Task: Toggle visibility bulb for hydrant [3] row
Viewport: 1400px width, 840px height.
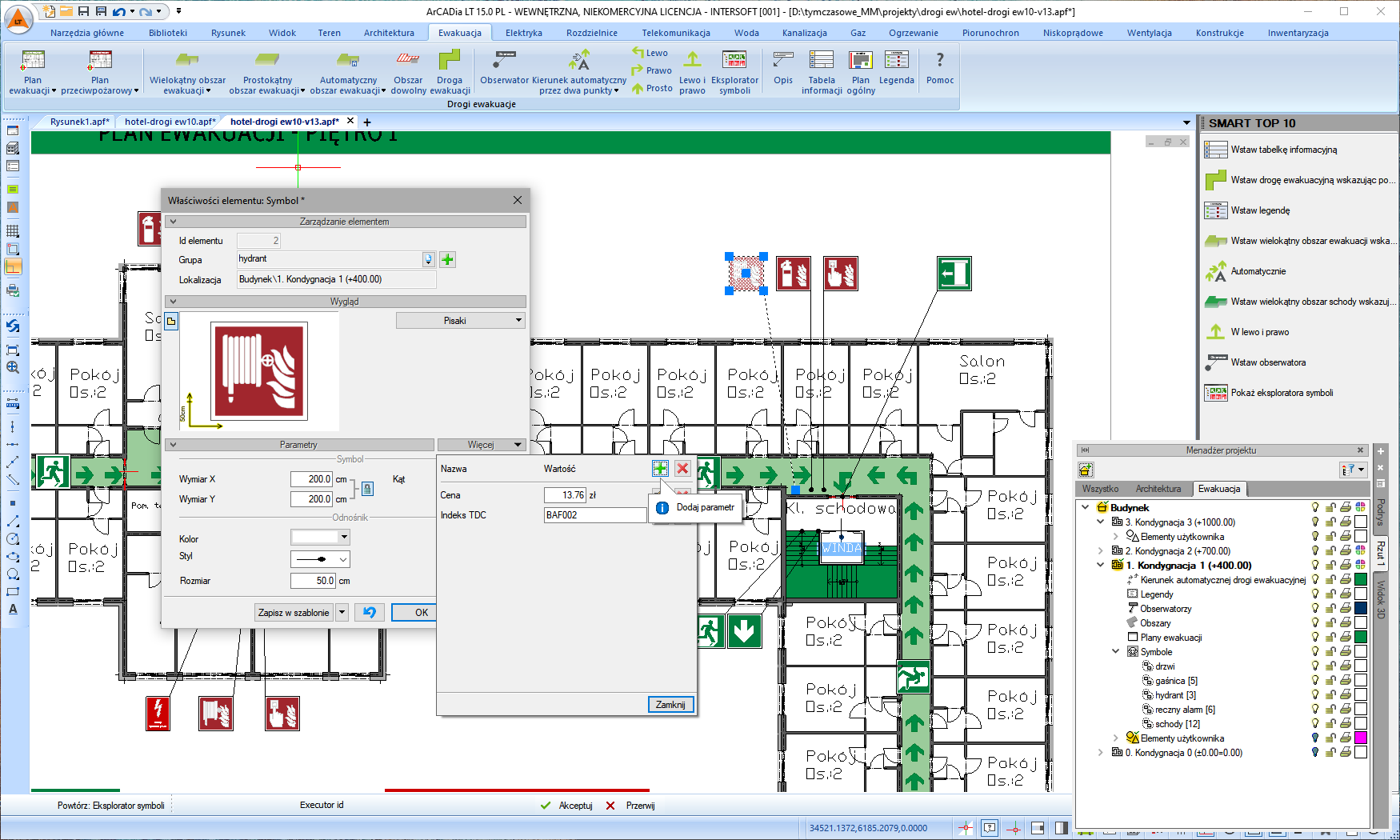Action: point(1314,694)
